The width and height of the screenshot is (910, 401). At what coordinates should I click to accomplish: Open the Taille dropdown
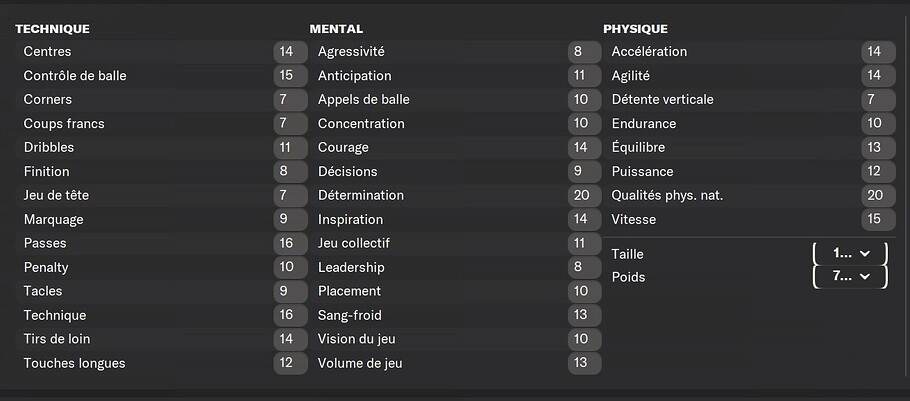(850, 254)
